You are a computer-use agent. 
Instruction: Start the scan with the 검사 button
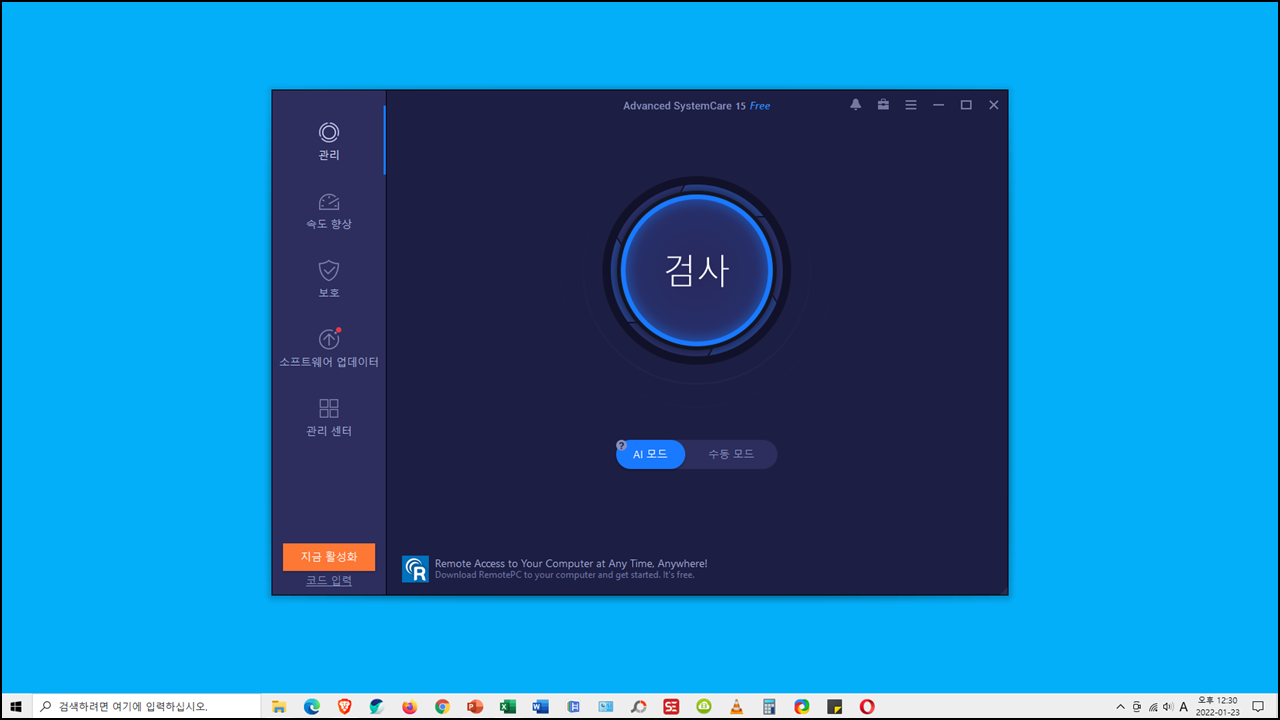(x=697, y=270)
